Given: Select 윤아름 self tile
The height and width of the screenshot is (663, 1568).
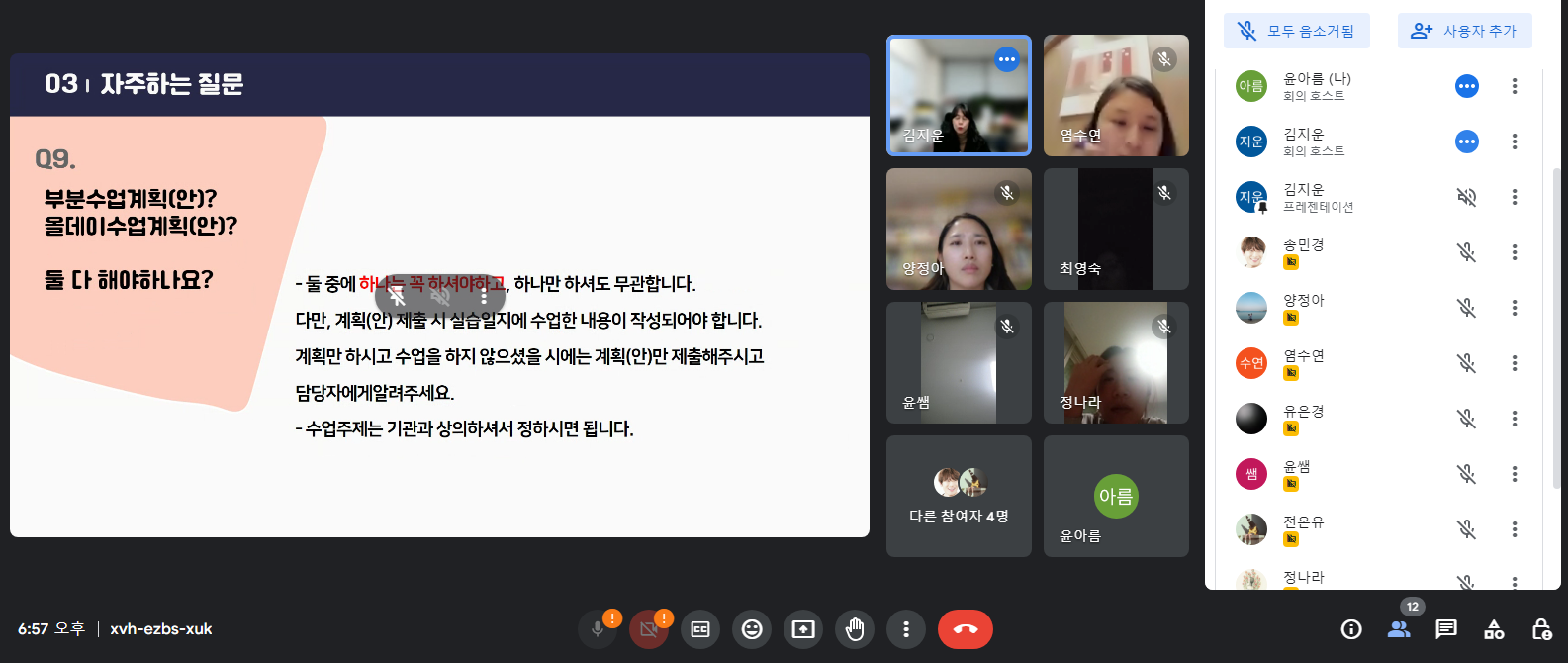Looking at the screenshot, I should [x=1116, y=497].
